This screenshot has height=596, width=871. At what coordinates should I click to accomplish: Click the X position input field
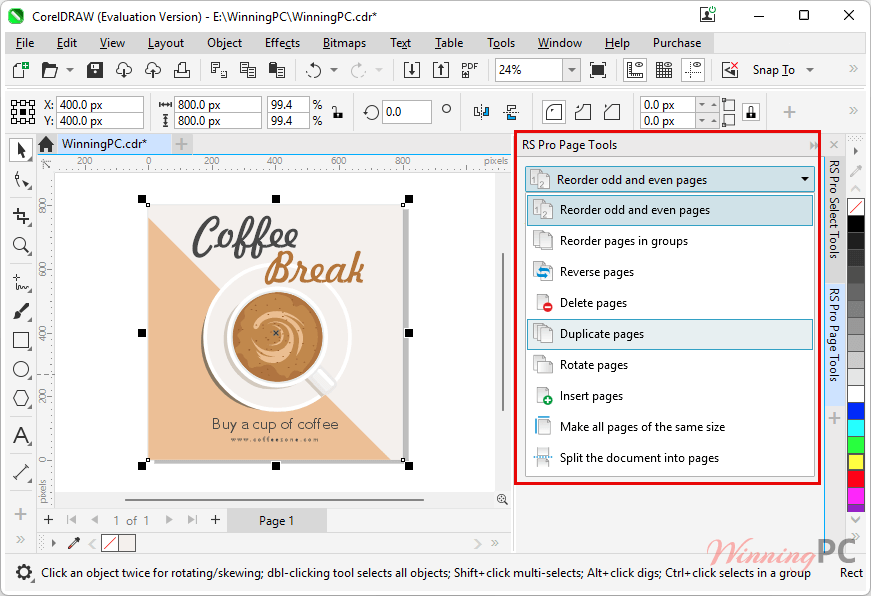tap(100, 104)
